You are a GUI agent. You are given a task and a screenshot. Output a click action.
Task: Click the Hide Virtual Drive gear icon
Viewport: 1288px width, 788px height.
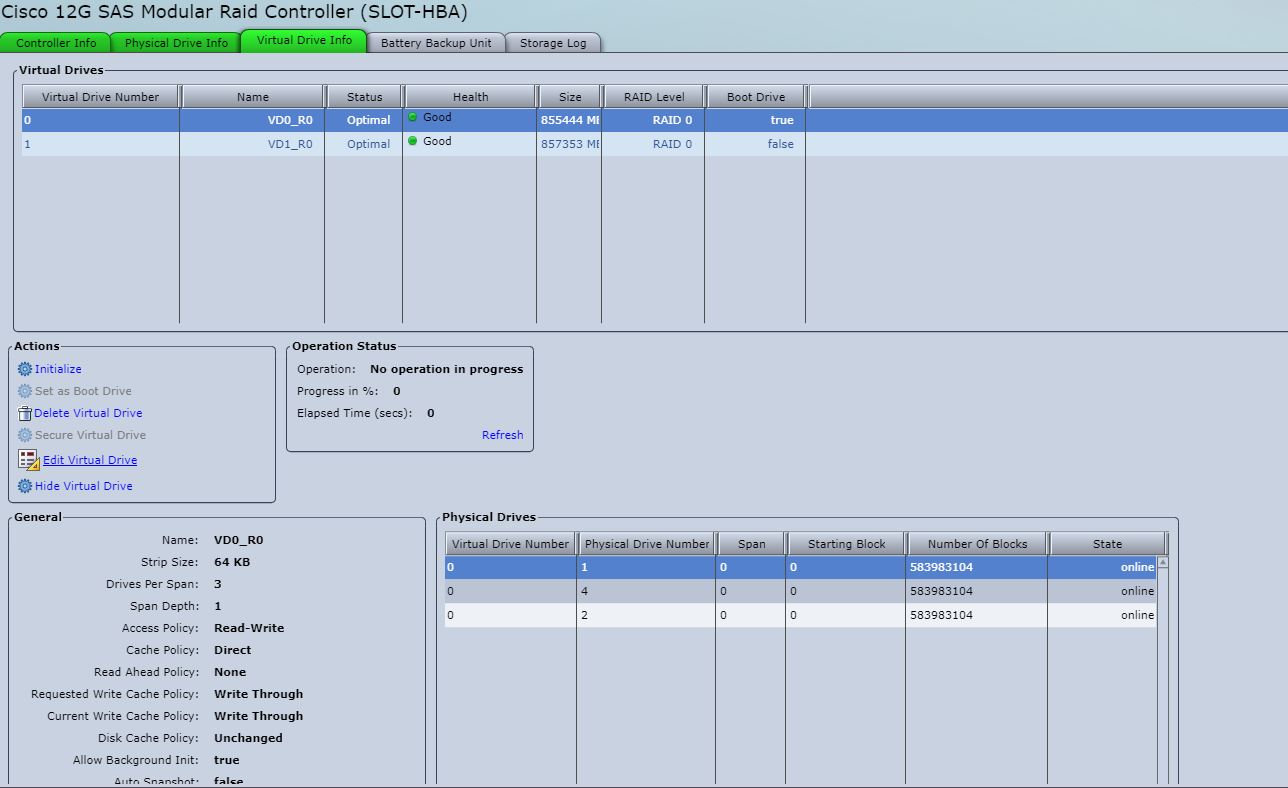tap(24, 486)
